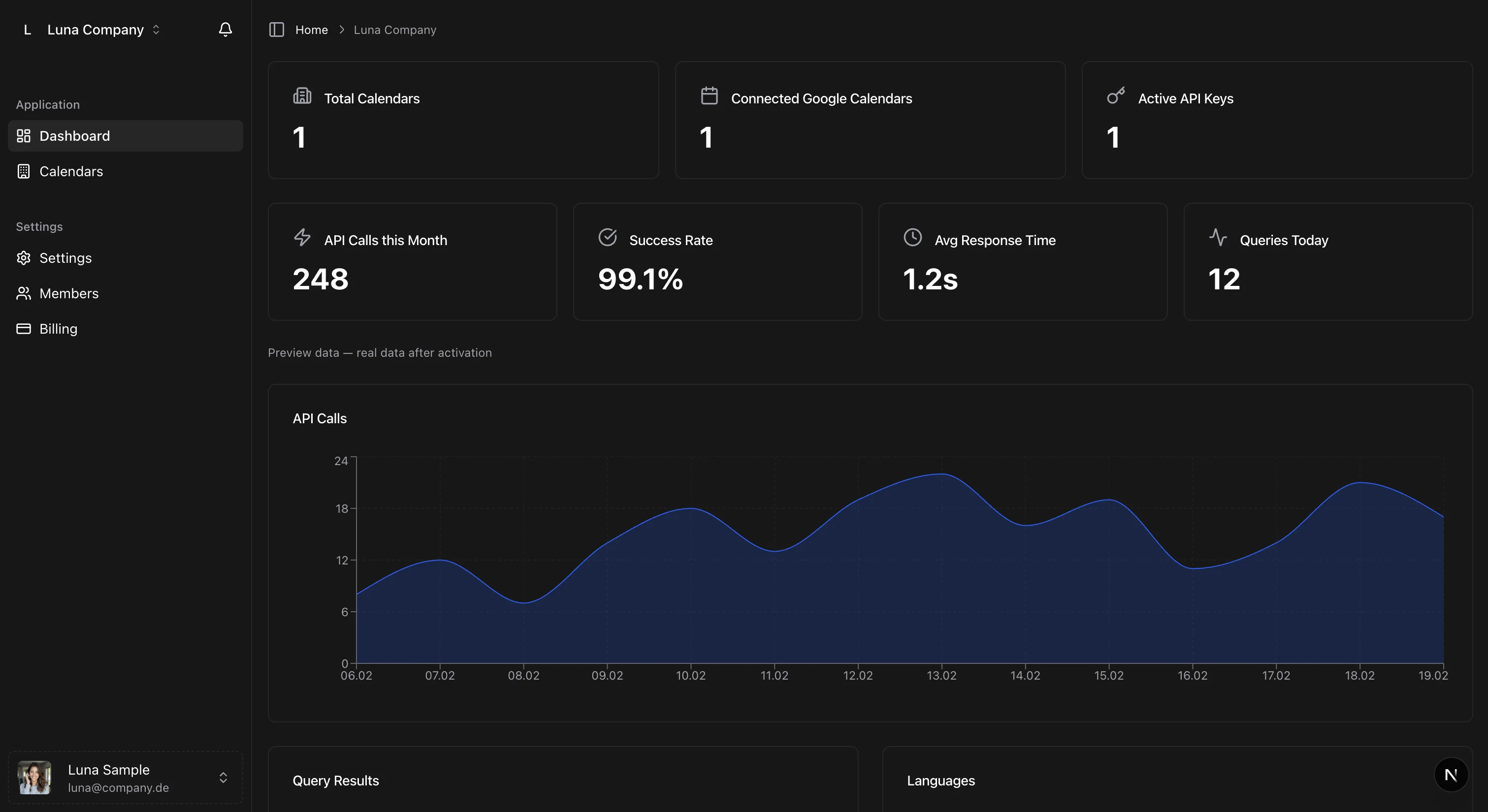1488x812 pixels.
Task: Click the Success Rate checkmark icon
Action: click(607, 237)
